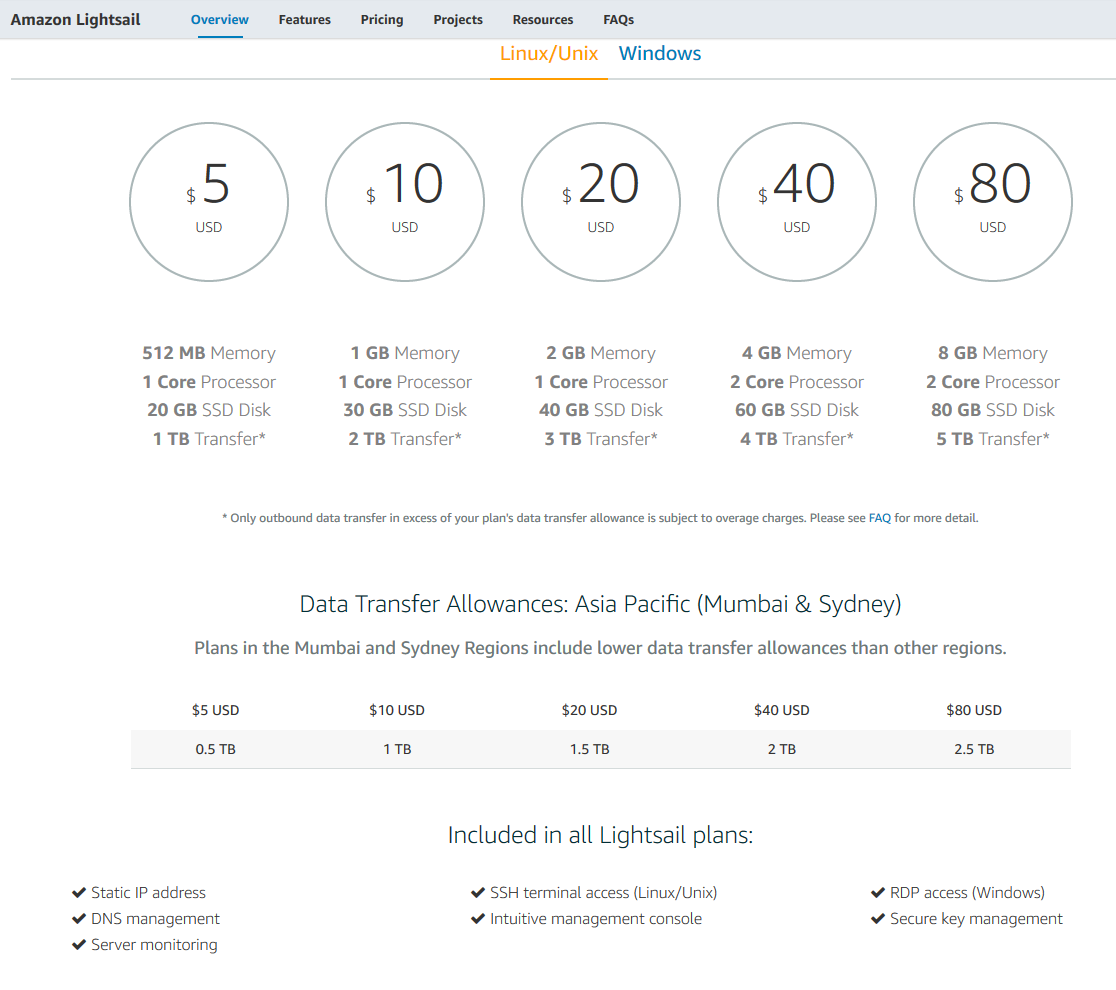1116x990 pixels.
Task: Go to the Features tab
Action: pyautogui.click(x=305, y=20)
